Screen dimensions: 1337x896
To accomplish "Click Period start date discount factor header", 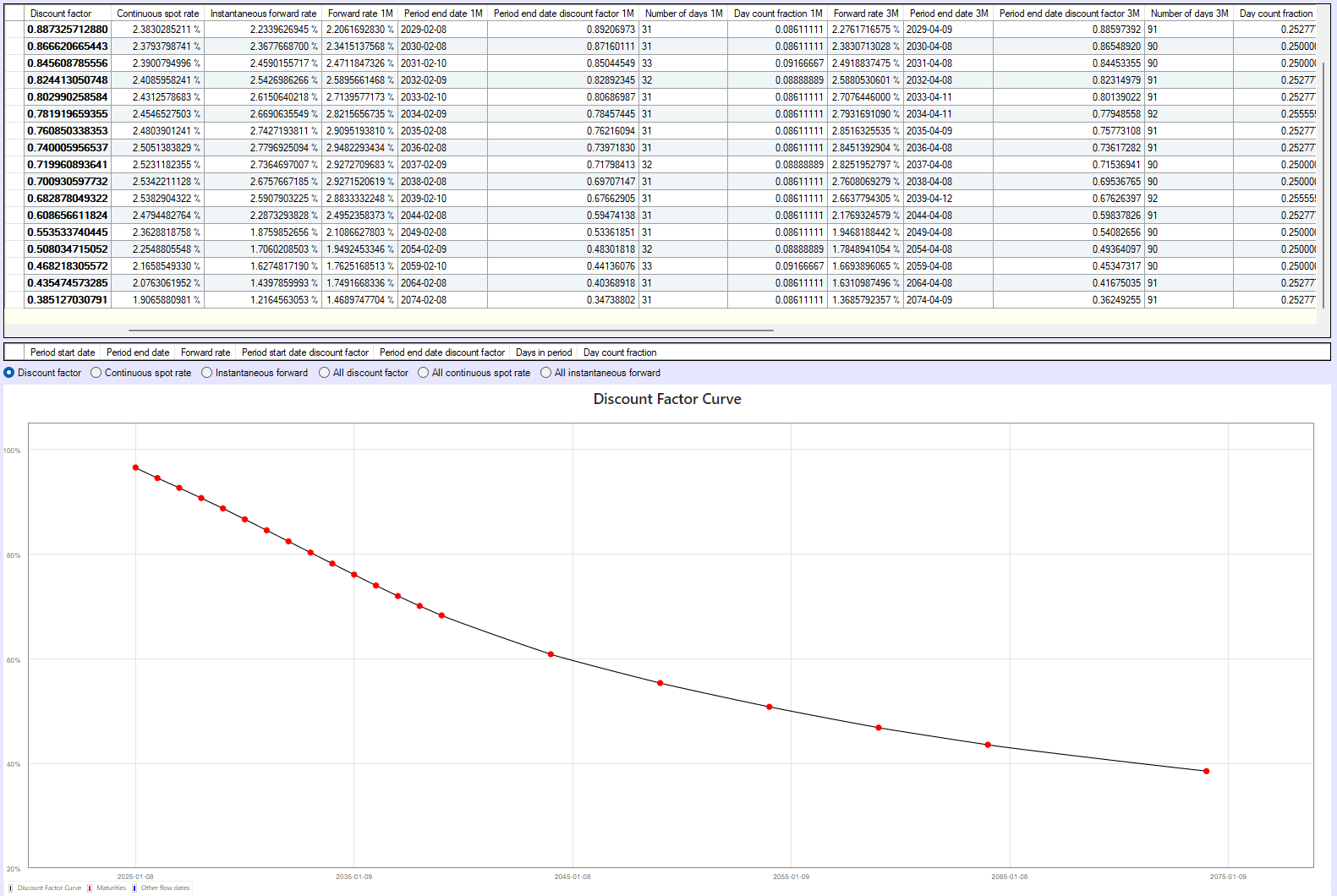I will tap(305, 352).
